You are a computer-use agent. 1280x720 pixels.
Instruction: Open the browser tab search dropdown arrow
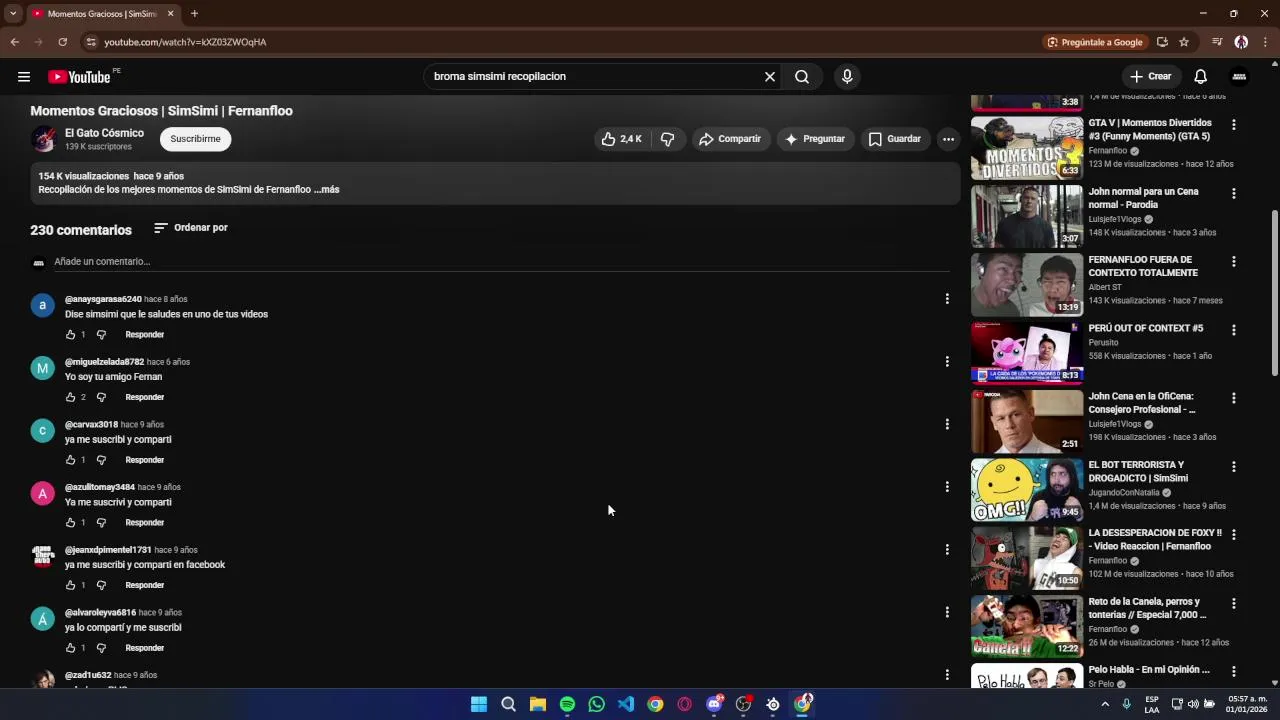coord(12,14)
